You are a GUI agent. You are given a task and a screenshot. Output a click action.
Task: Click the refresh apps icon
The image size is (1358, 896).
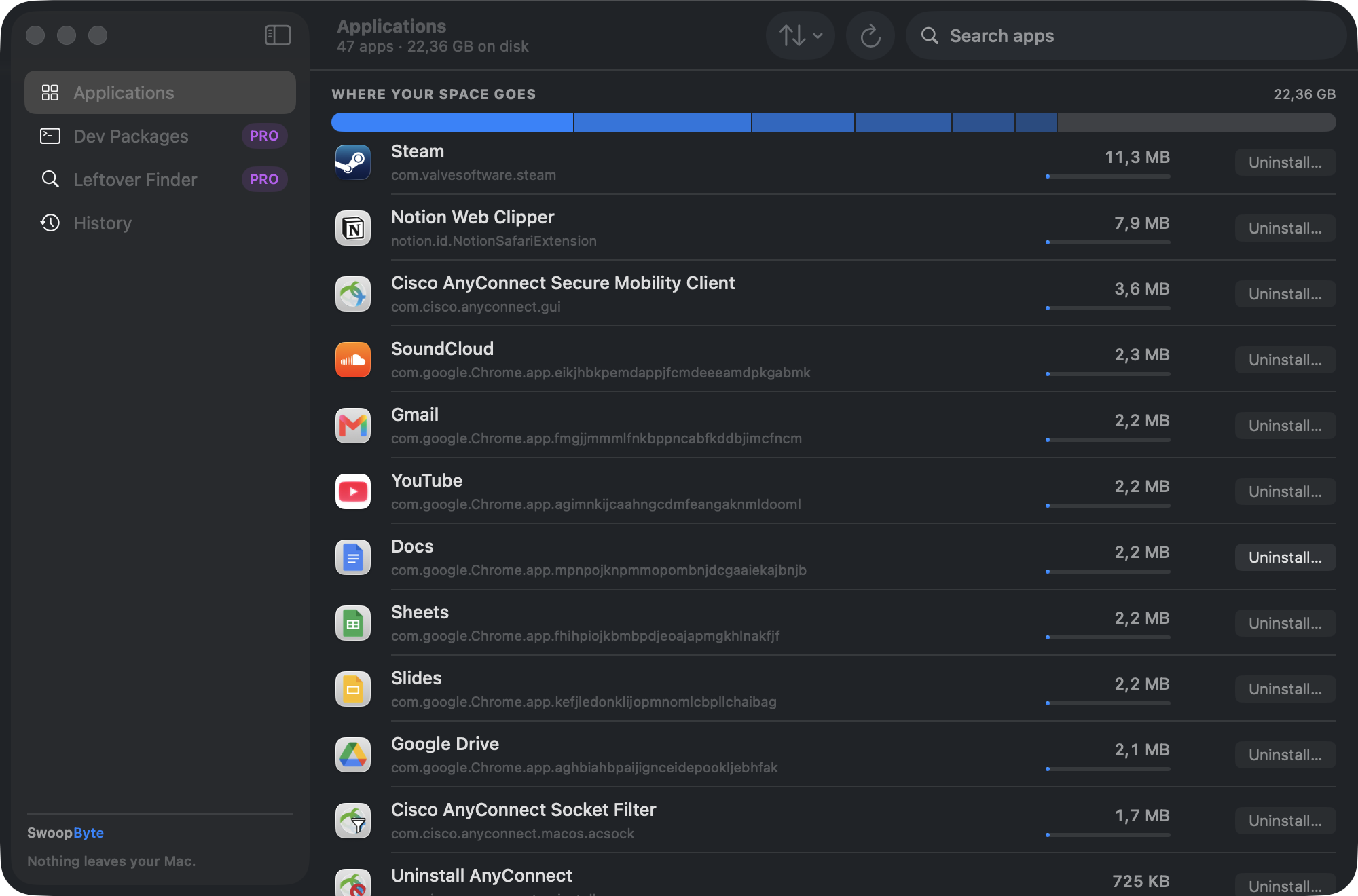pos(870,35)
